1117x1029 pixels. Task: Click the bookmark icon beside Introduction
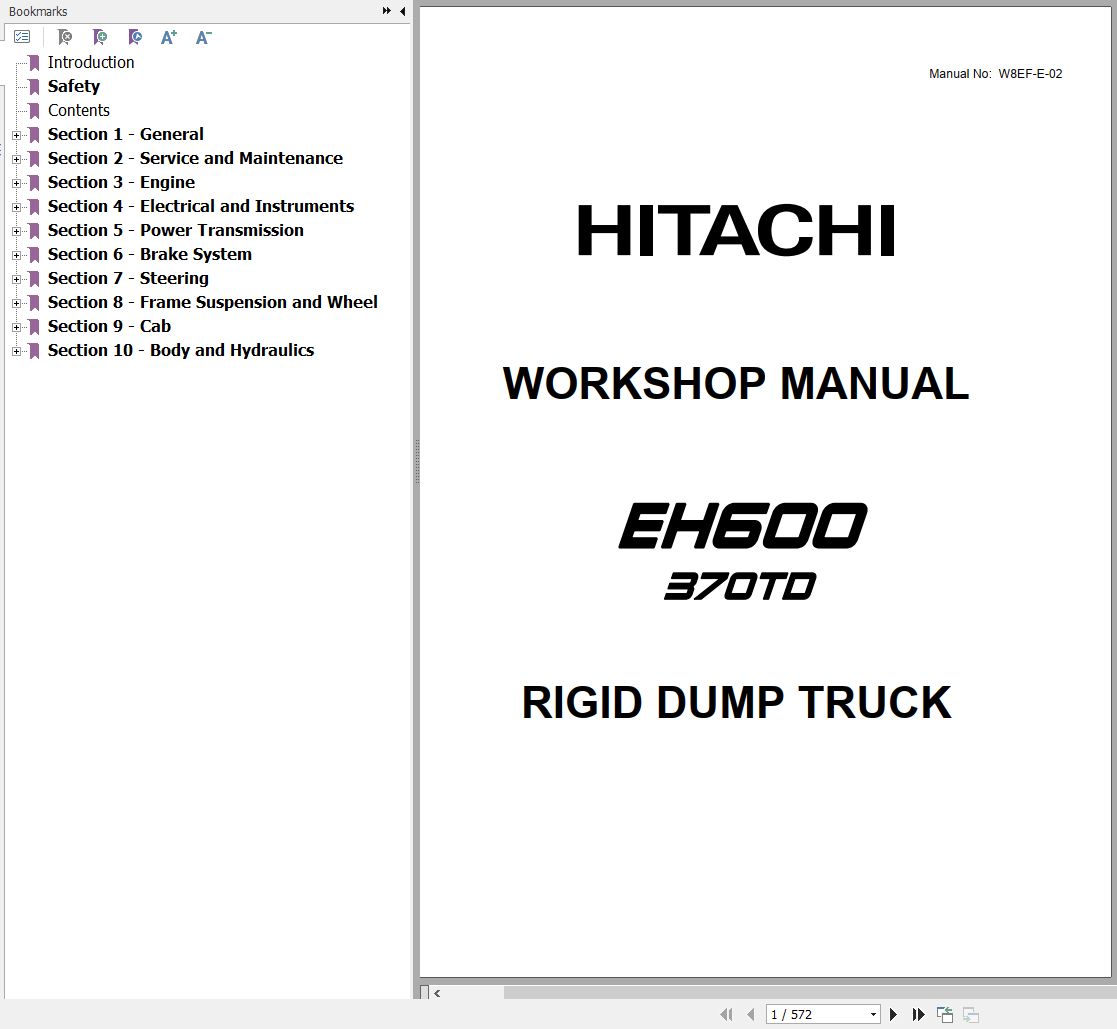point(33,63)
